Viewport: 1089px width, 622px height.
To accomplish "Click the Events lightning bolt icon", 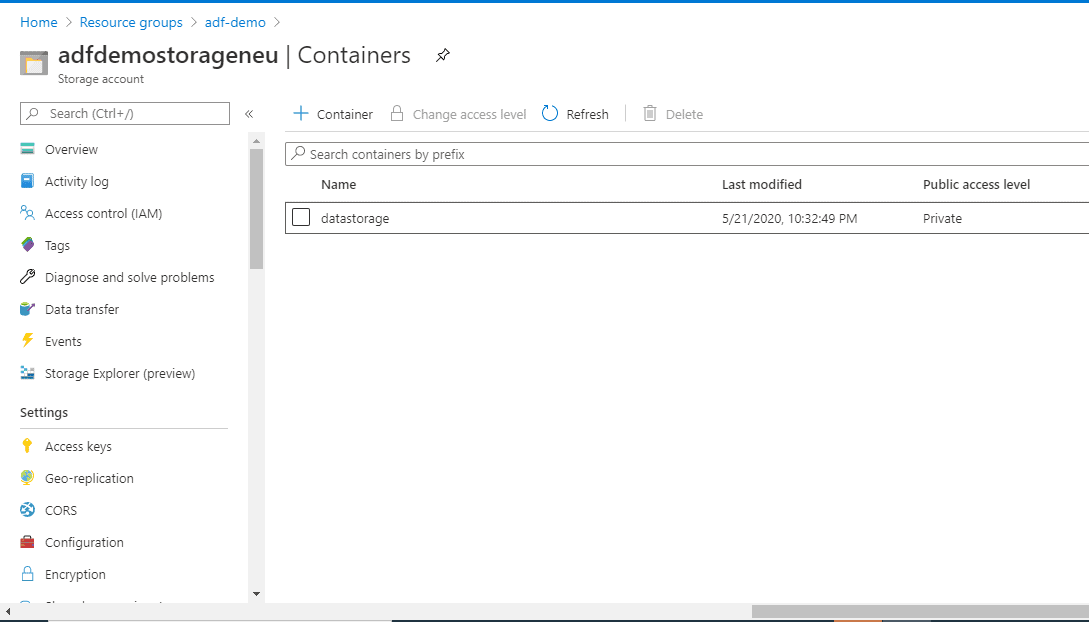I will coord(28,341).
